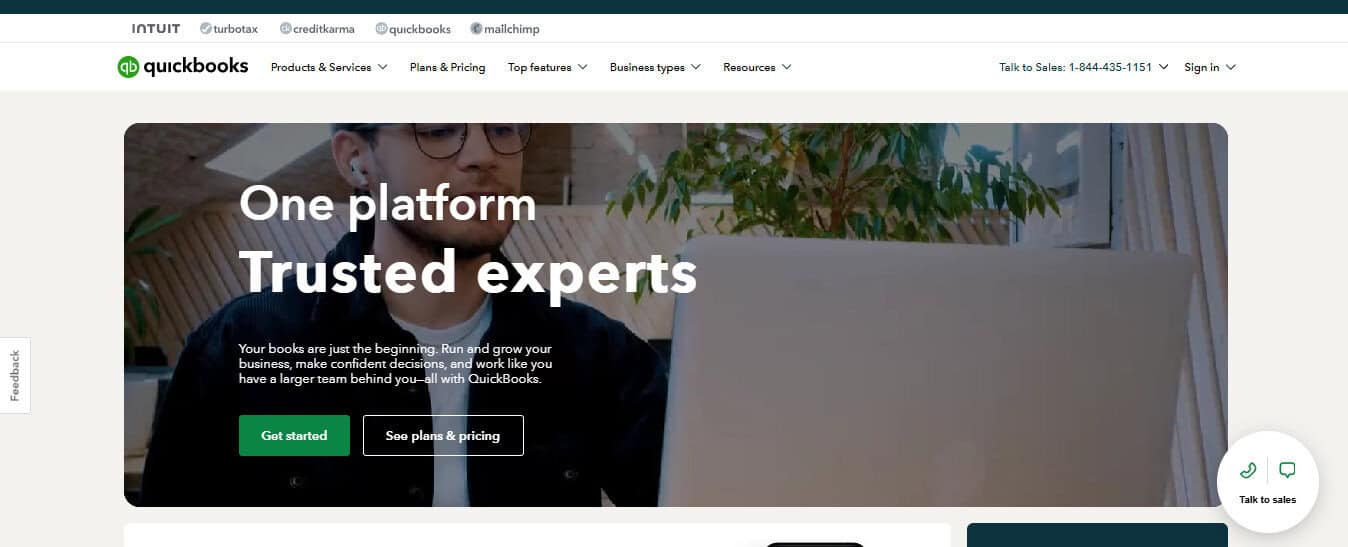Open the Business types dropdown
The width and height of the screenshot is (1348, 547).
point(655,67)
